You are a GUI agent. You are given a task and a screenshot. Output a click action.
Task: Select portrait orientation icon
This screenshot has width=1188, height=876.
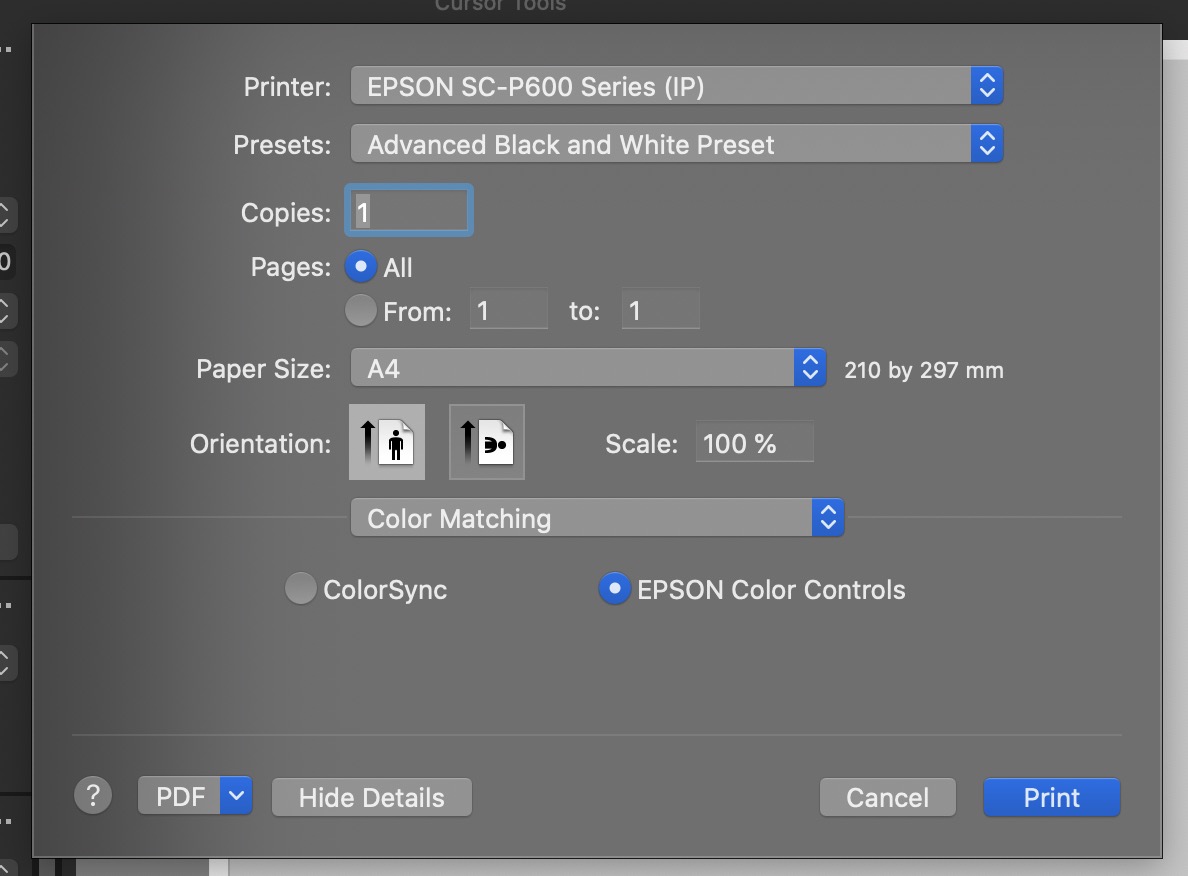tap(387, 442)
